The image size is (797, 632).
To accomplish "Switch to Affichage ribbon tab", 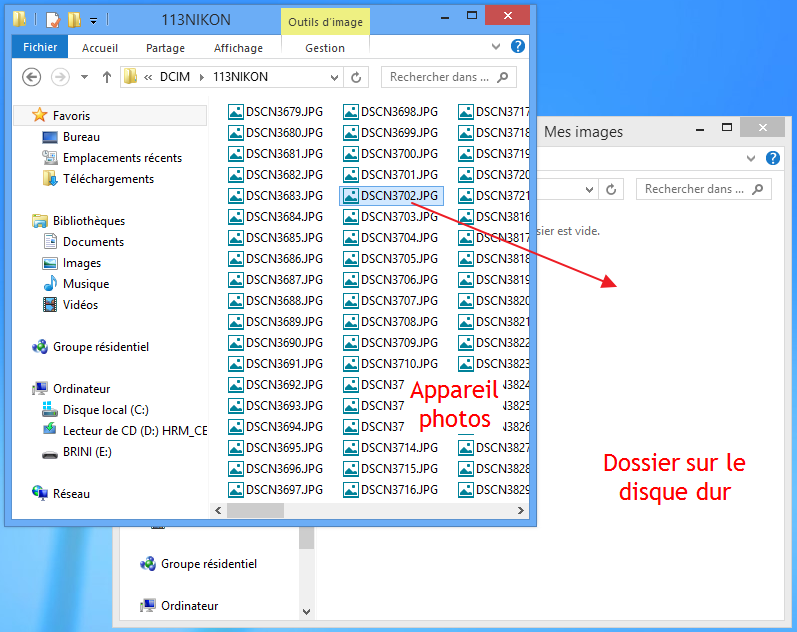I will coord(238,48).
